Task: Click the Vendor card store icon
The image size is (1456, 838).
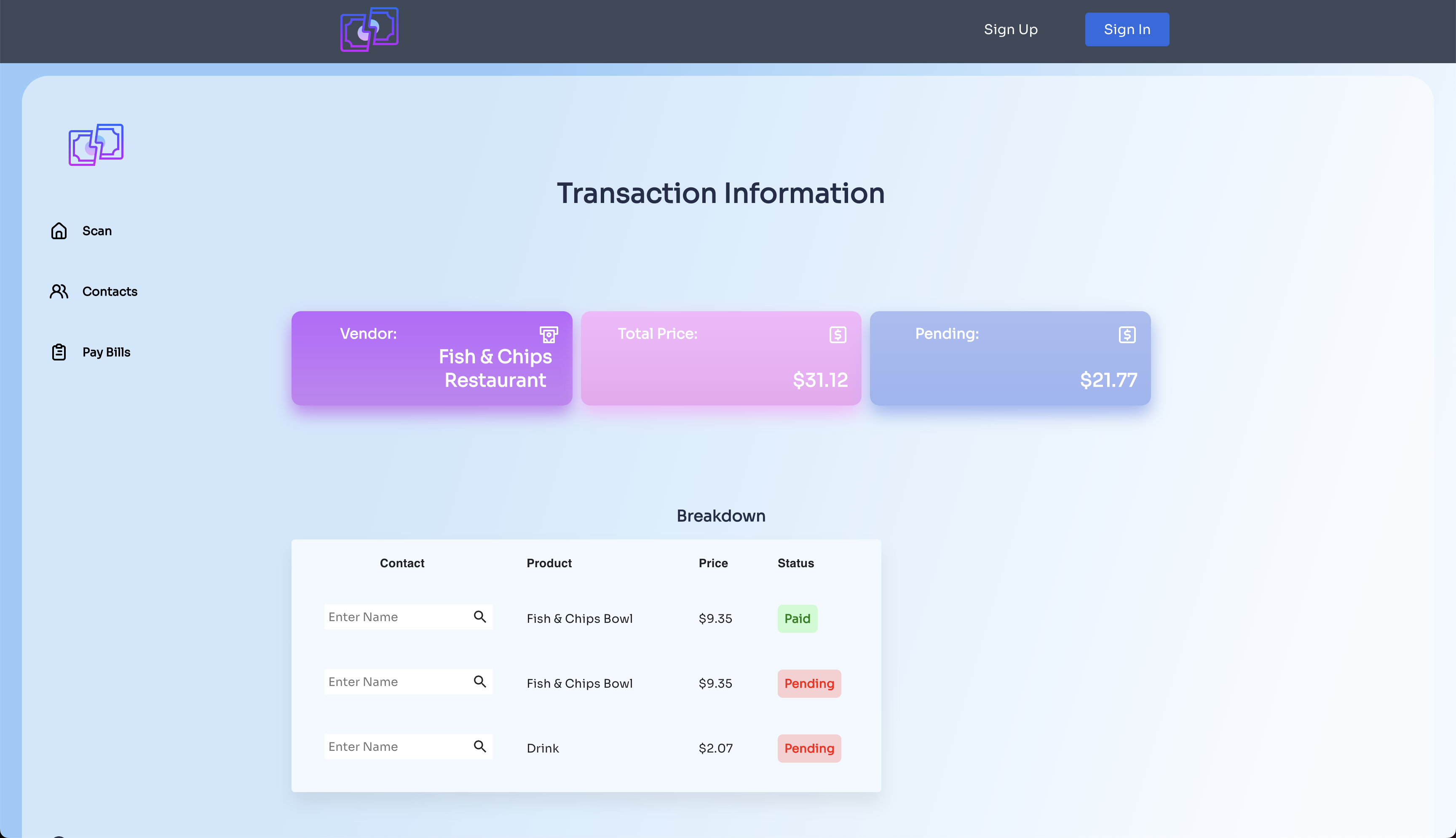Action: click(548, 334)
